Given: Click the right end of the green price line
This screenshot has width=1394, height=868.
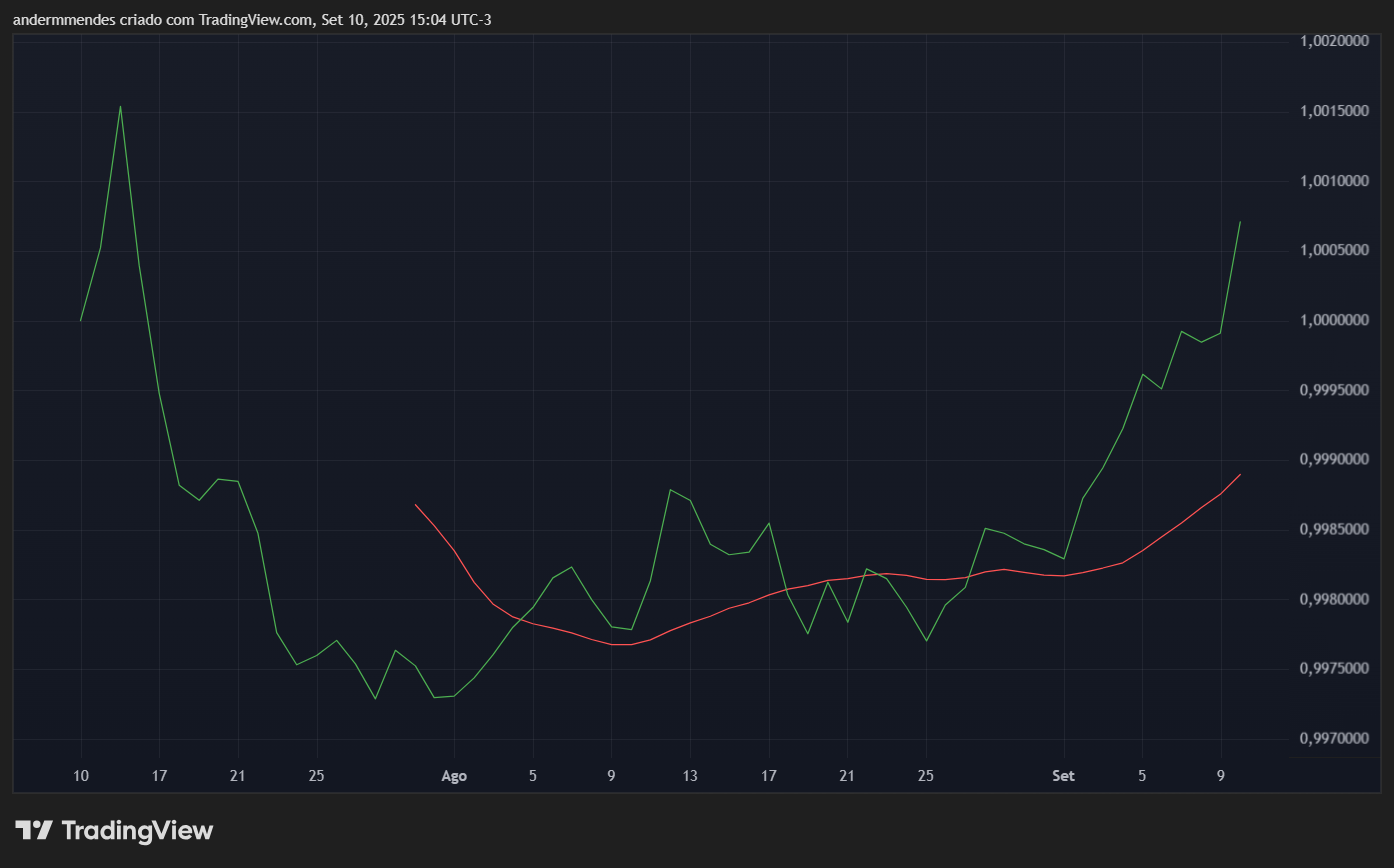Looking at the screenshot, I should coord(1240,221).
